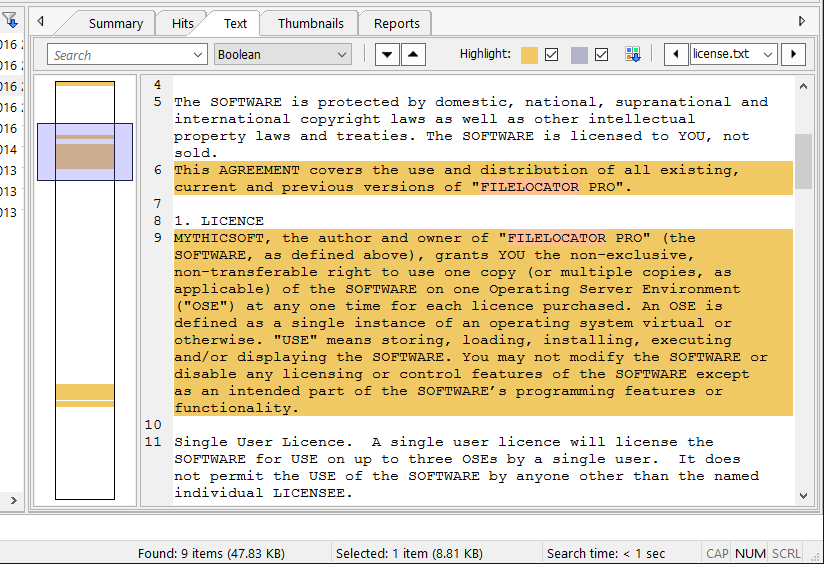This screenshot has height=564, width=824.
Task: Click 'Found: 9 items' status entry
Action: [x=211, y=553]
